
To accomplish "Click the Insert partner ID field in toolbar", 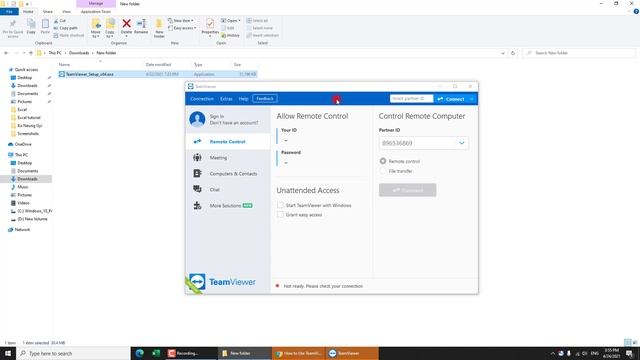I will [411, 99].
